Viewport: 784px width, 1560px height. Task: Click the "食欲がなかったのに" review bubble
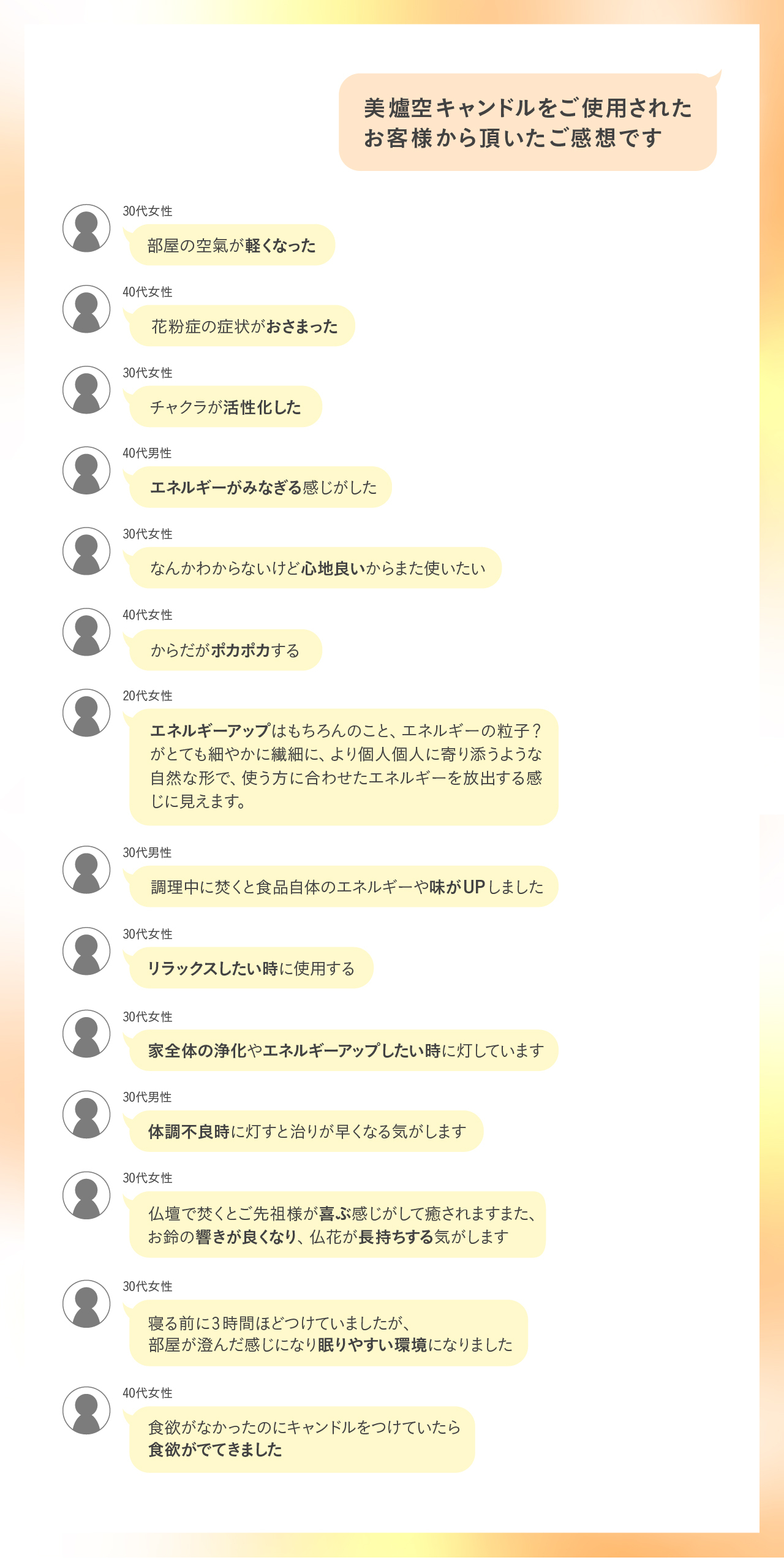click(303, 1439)
